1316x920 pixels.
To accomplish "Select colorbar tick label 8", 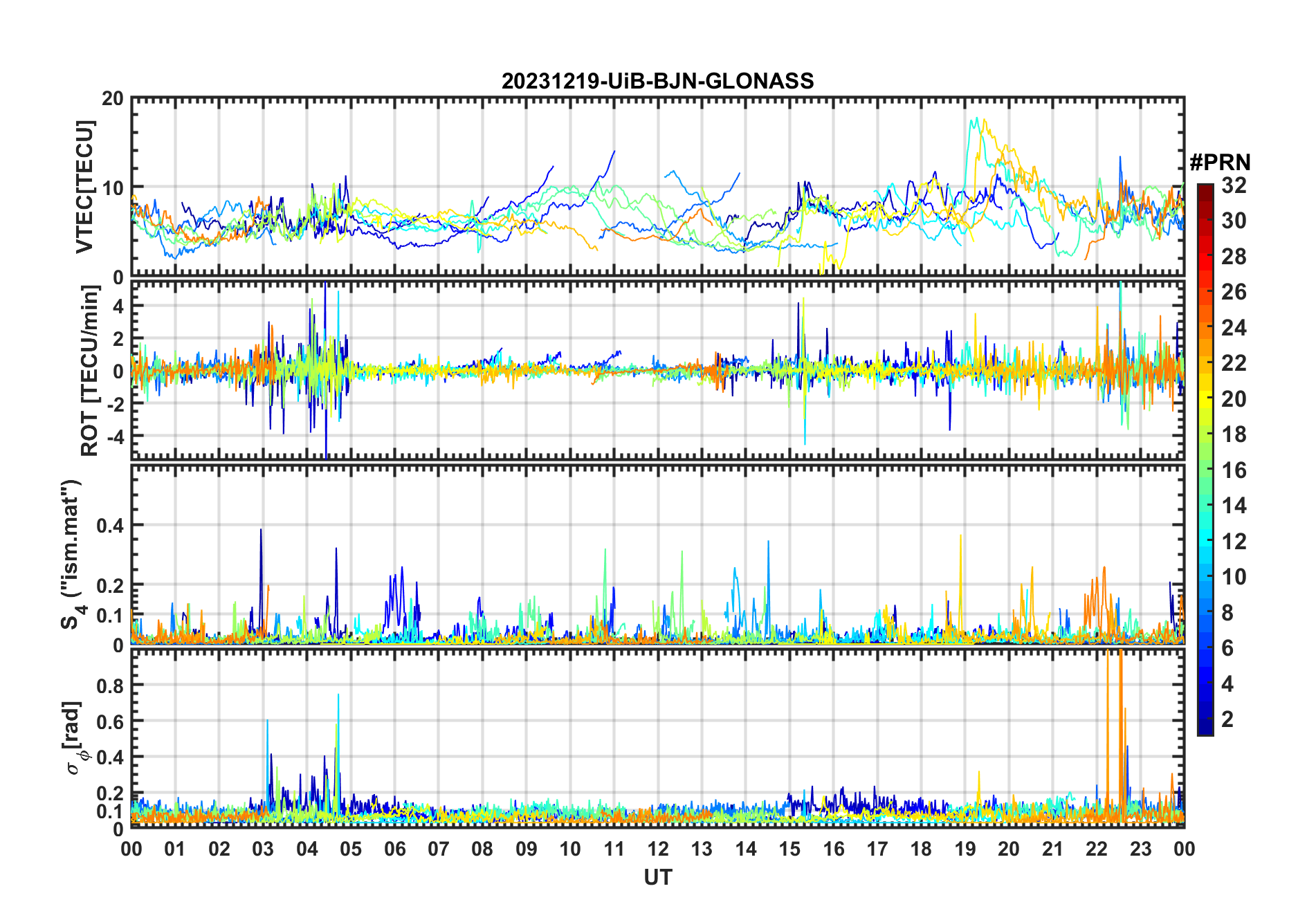I will coord(1227,612).
